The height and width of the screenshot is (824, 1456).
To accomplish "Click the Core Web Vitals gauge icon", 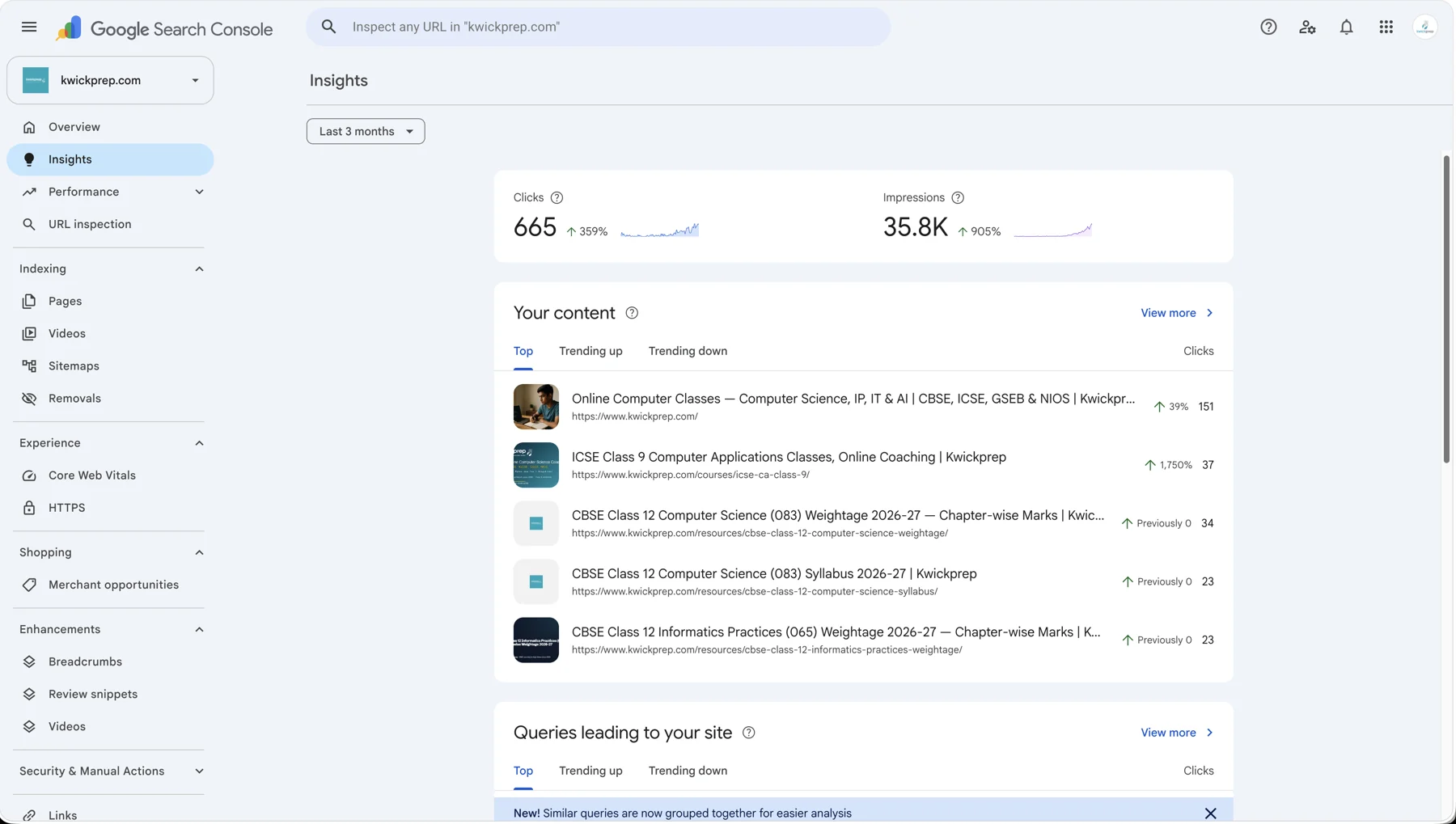I will click(x=29, y=475).
